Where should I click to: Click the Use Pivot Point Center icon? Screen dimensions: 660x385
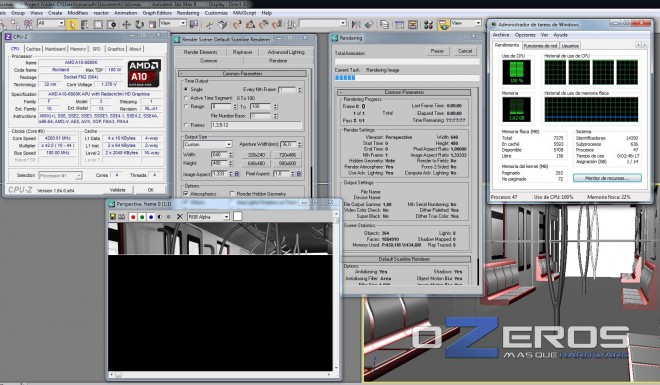click(194, 24)
